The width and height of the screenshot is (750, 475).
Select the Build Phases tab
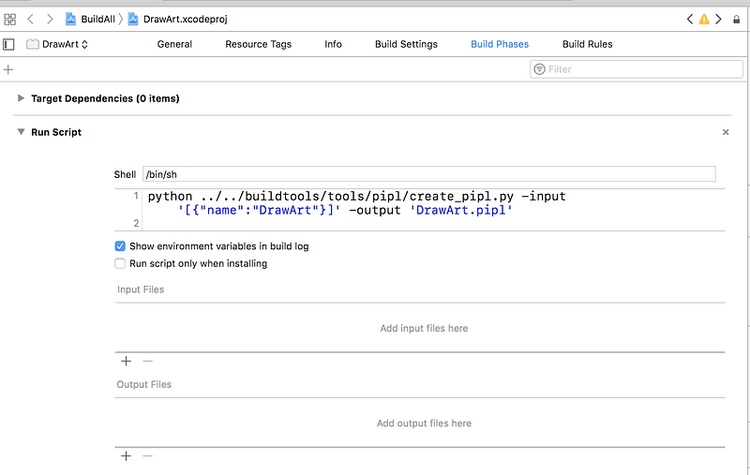(x=500, y=44)
